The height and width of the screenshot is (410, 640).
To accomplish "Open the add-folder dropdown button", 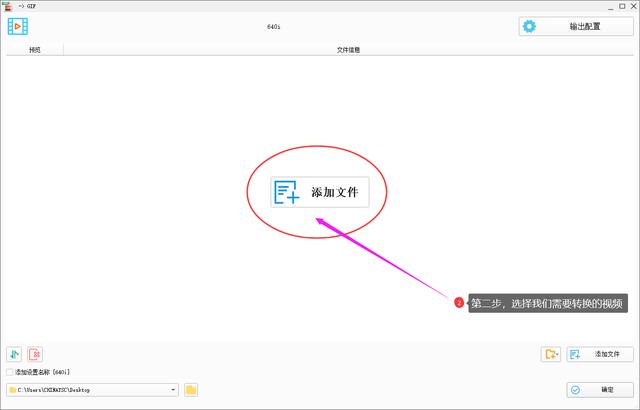I will coord(551,354).
